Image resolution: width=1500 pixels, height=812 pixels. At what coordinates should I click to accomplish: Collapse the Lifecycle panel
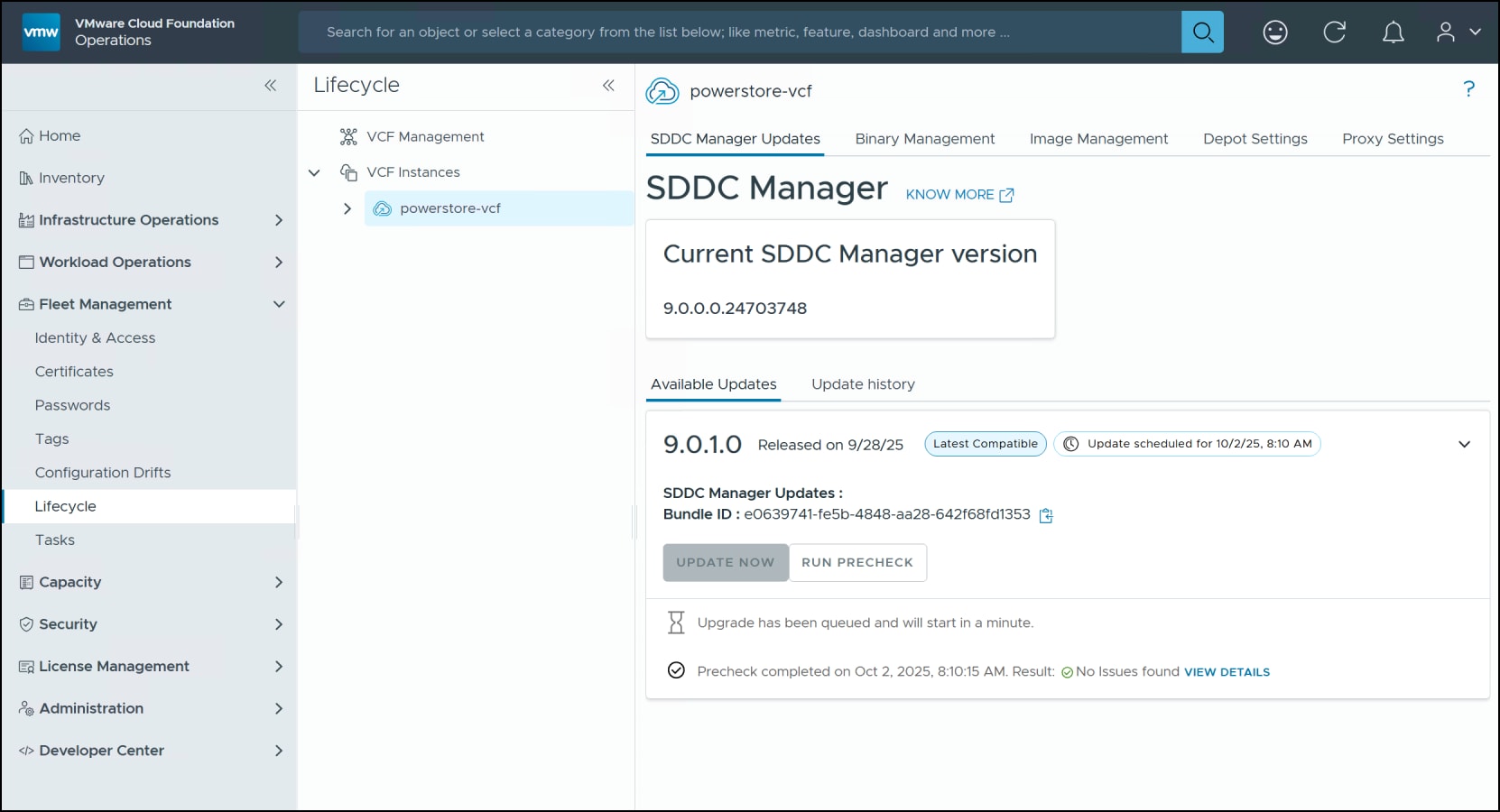point(608,86)
